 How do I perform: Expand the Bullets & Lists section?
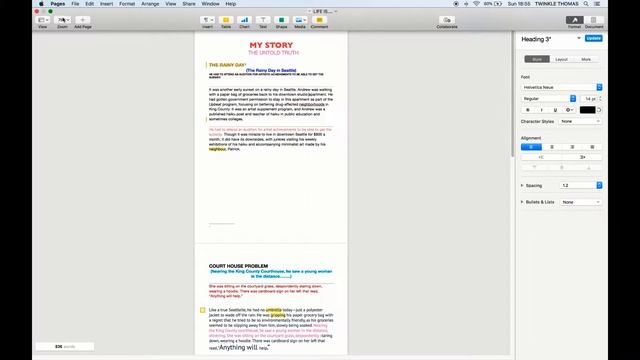[522, 202]
